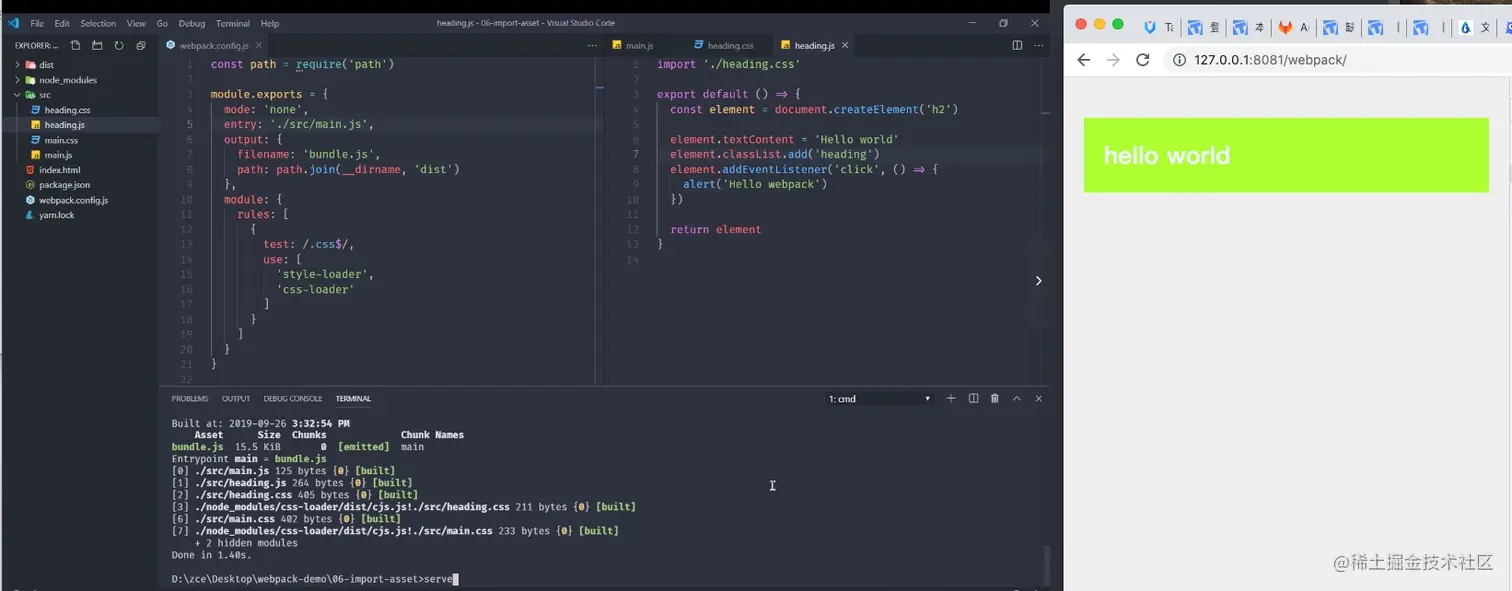Kill terminal with trash icon

point(995,398)
